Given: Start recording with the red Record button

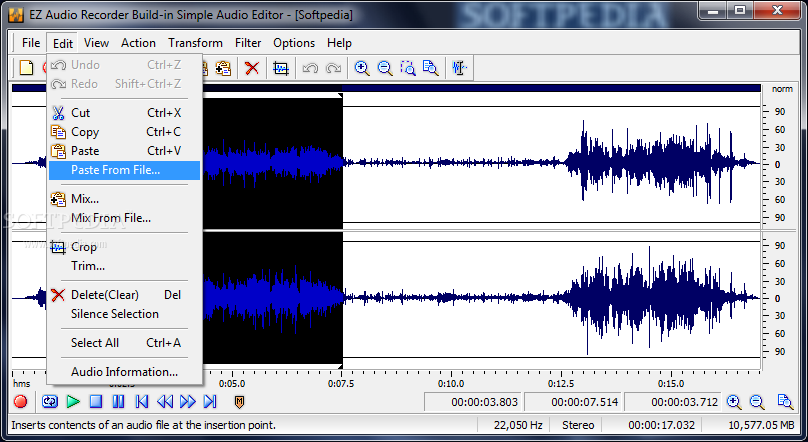Looking at the screenshot, I should coord(21,401).
